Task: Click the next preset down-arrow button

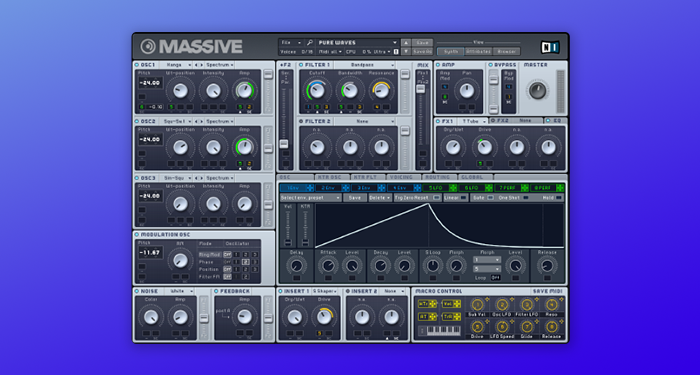Action: (405, 52)
